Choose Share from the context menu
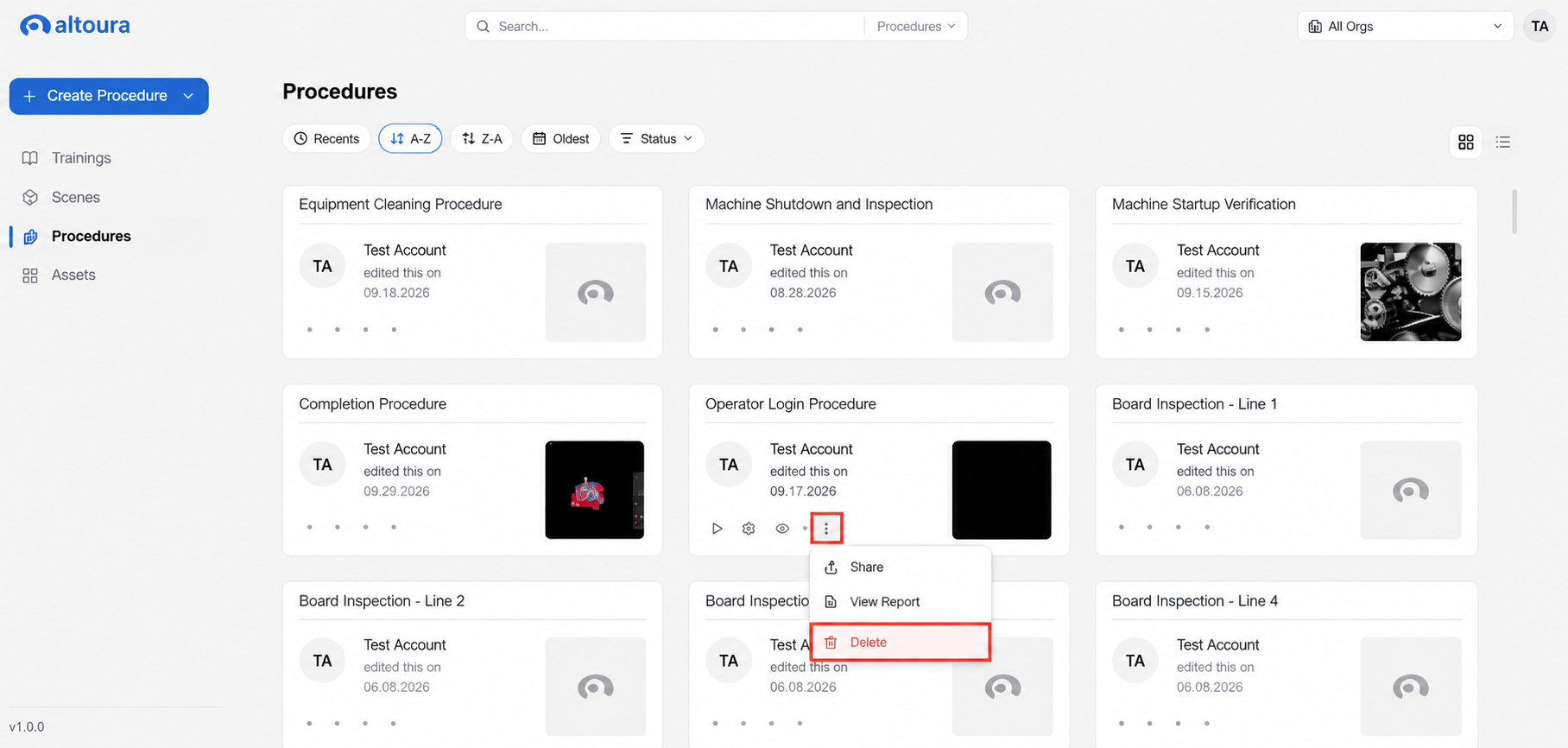The image size is (1568, 748). click(900, 567)
